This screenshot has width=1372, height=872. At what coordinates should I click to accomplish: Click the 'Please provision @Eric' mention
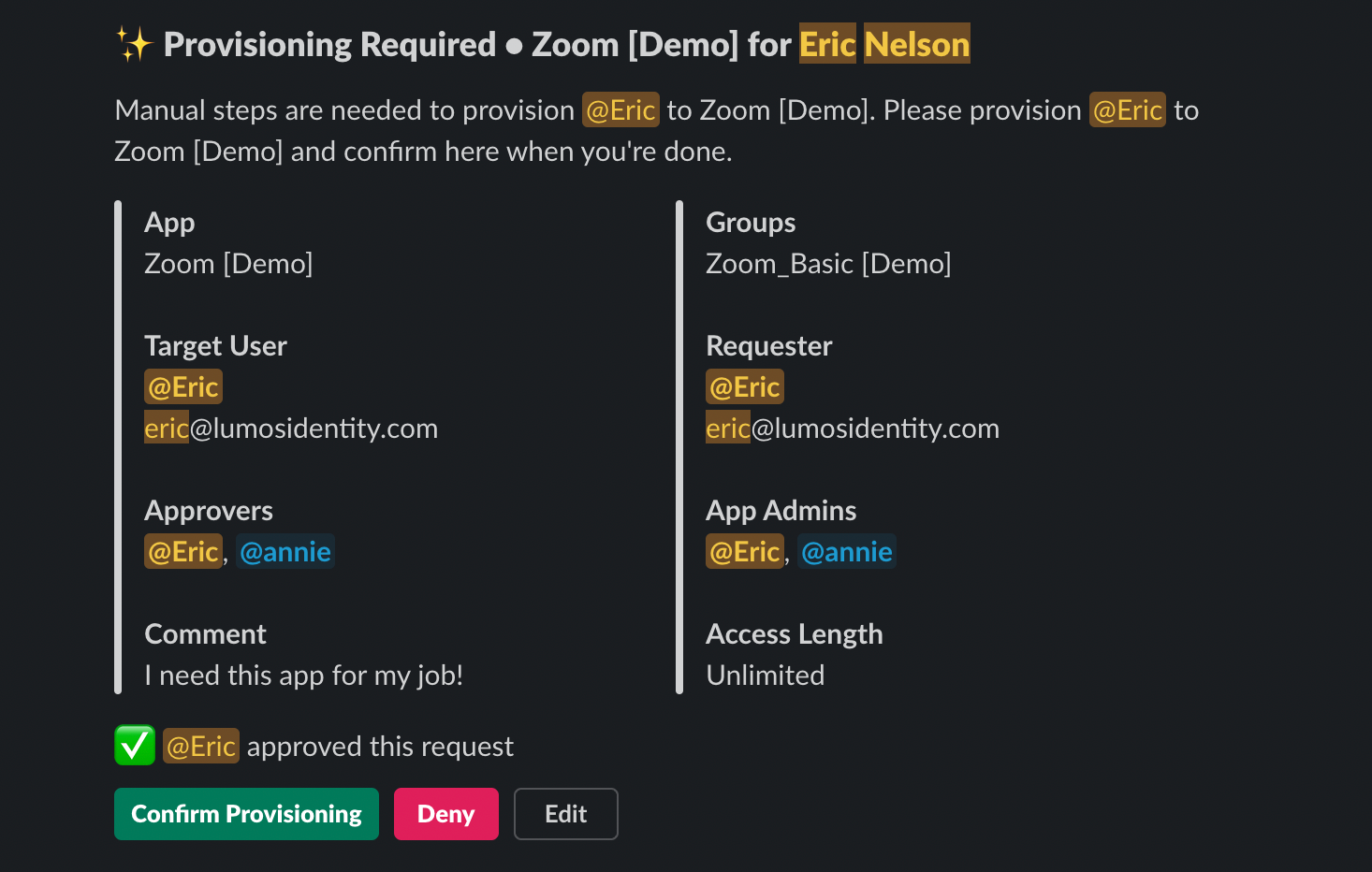[x=1128, y=109]
